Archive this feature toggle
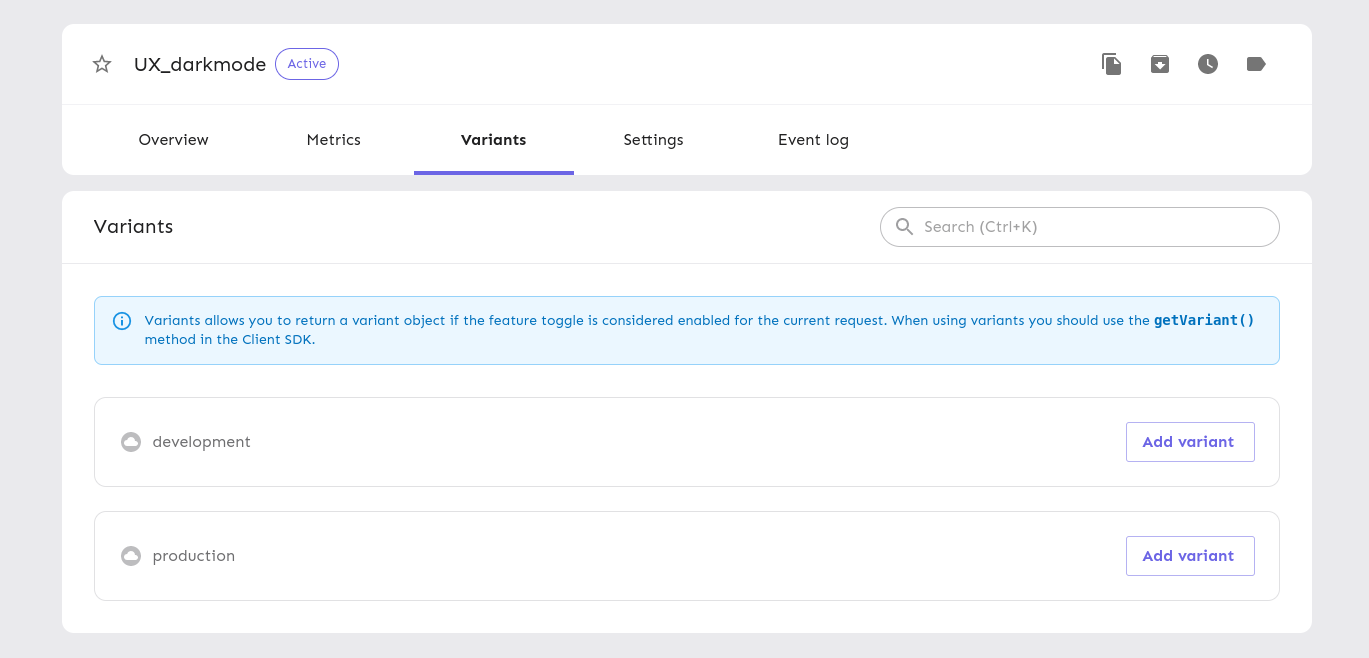1369x658 pixels. [1160, 65]
